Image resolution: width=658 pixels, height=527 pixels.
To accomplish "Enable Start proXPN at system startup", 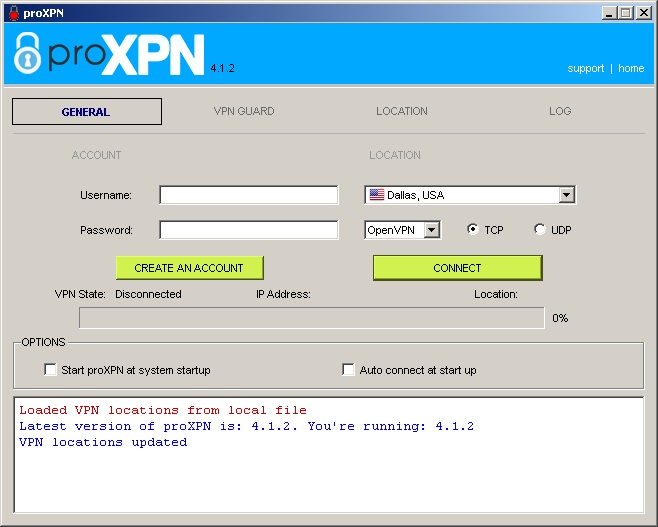I will point(50,370).
